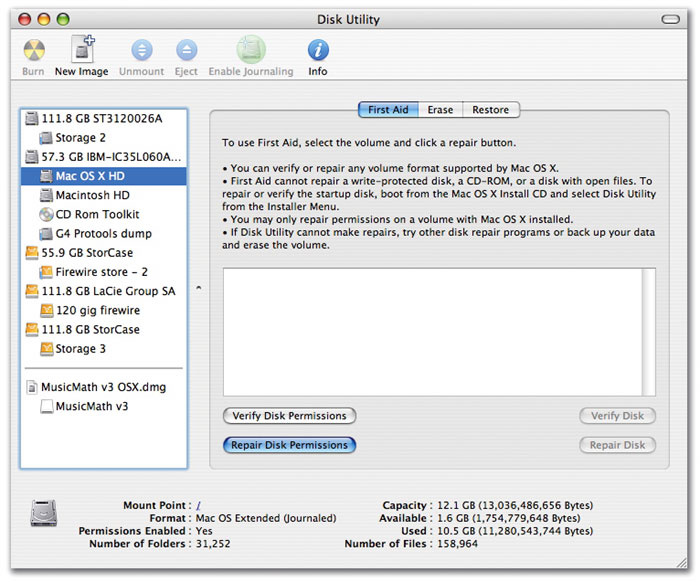Click Verify Disk Permissions button

(289, 416)
